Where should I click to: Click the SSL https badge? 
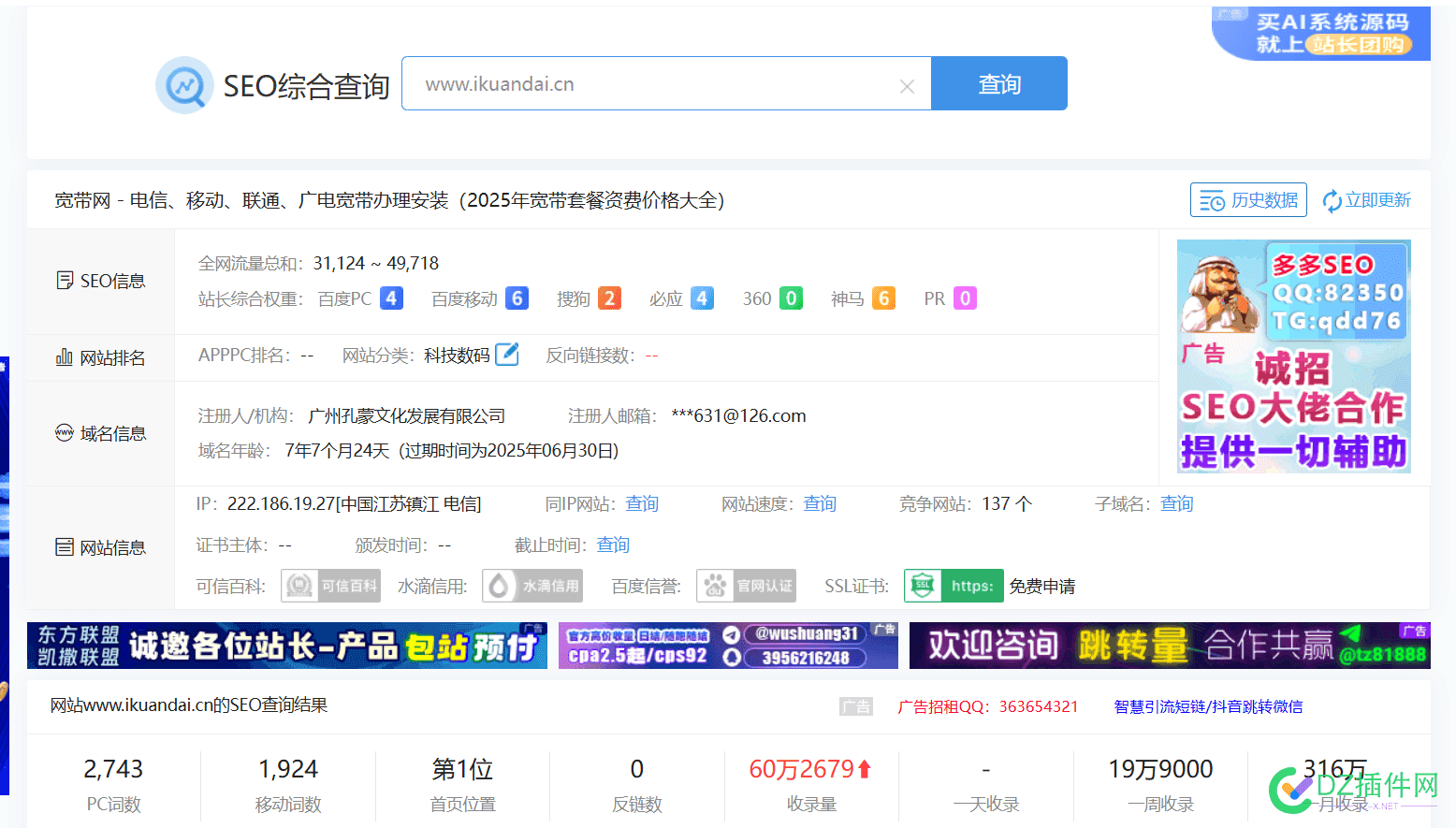(x=954, y=586)
